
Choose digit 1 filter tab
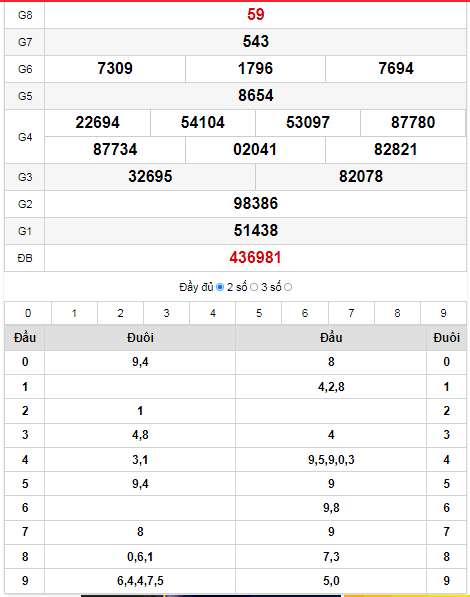pyautogui.click(x=74, y=313)
